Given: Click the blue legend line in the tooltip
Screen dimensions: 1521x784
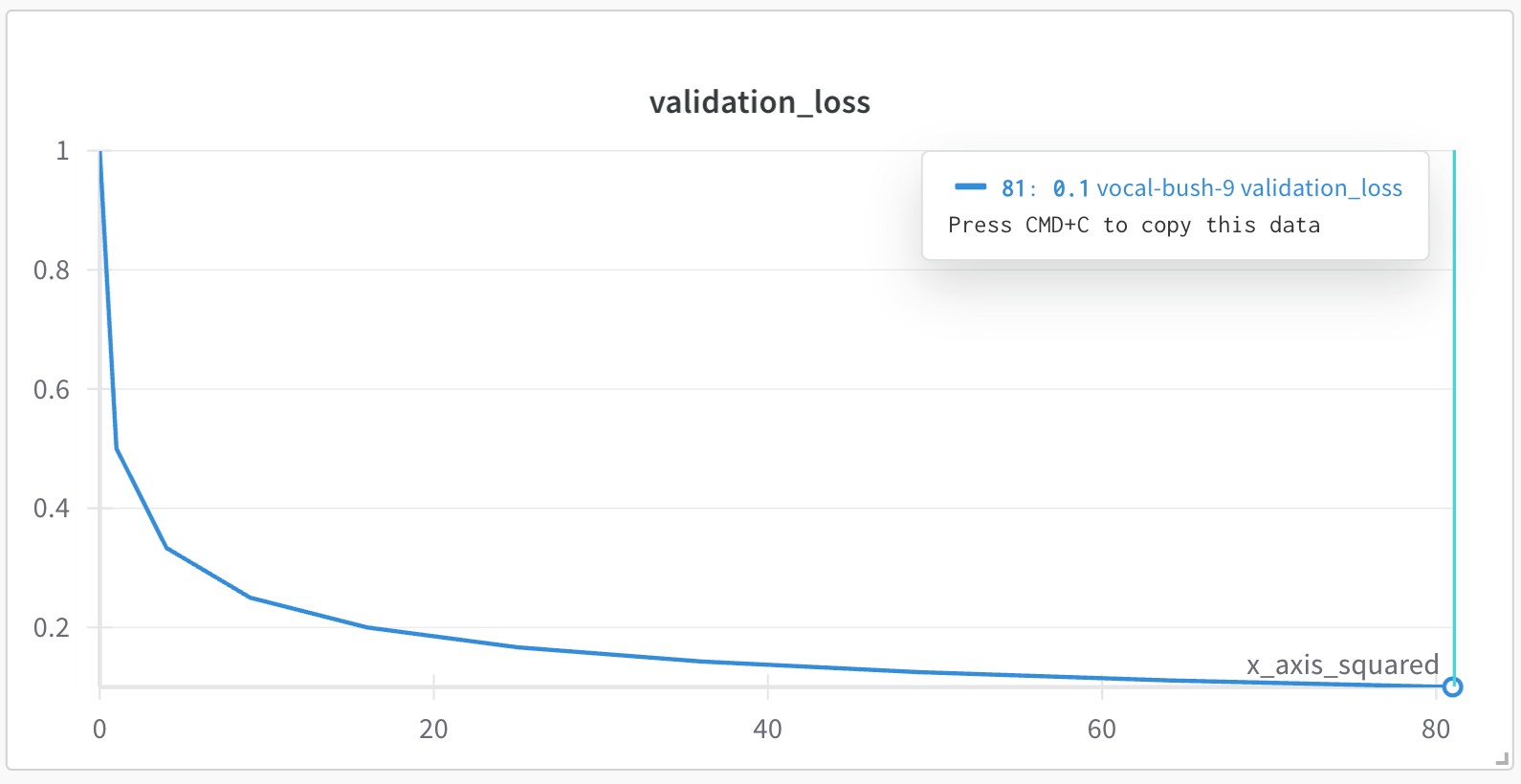Looking at the screenshot, I should (x=970, y=187).
